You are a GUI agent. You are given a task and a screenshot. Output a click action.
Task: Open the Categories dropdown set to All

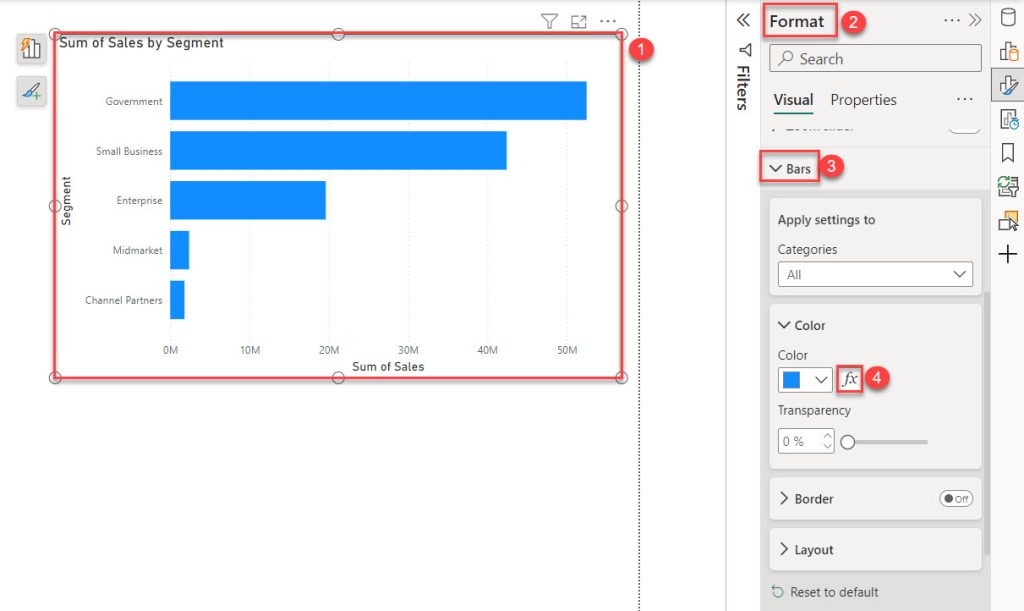pos(875,273)
